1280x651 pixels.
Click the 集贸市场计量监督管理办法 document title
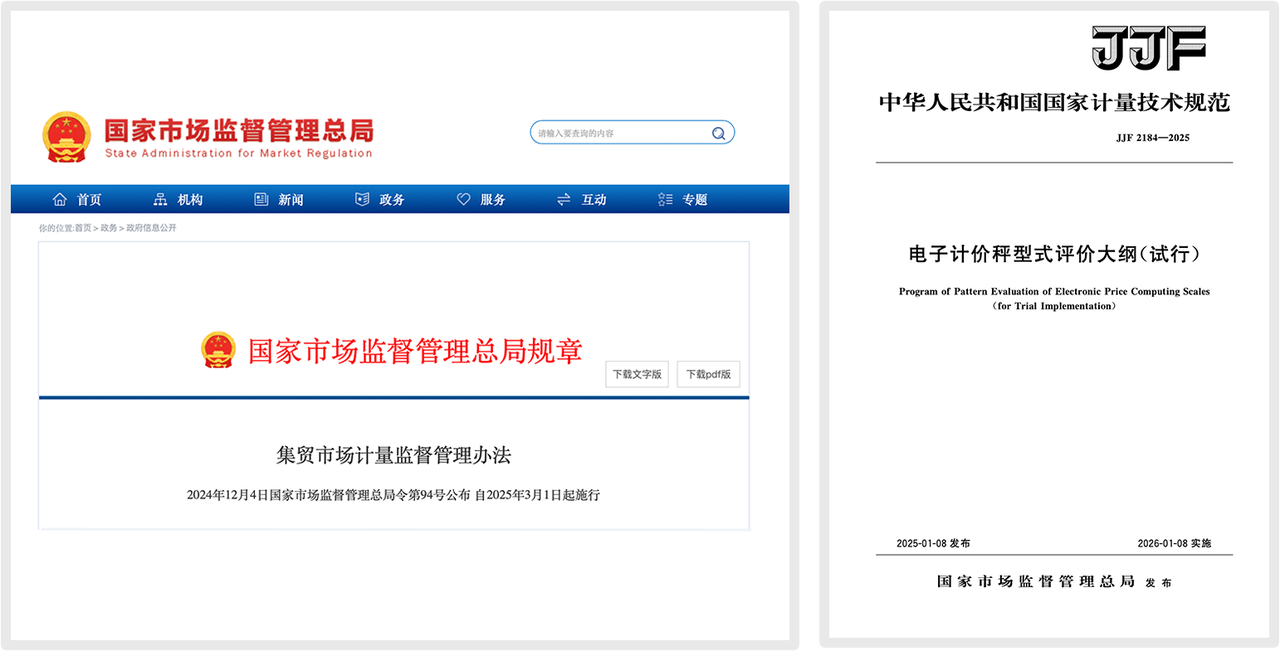(x=393, y=455)
